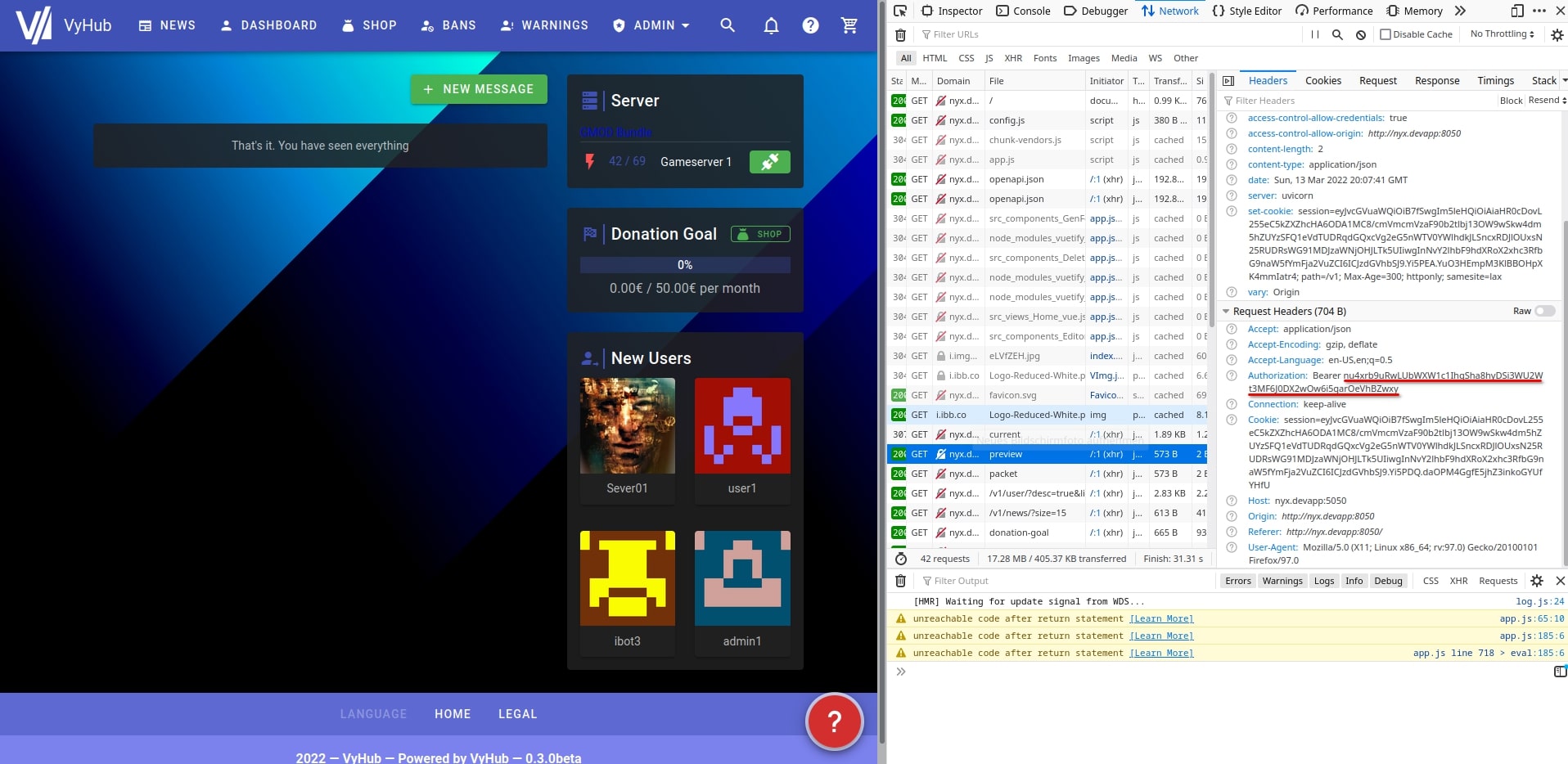Click the donation goal progress bar
This screenshot has height=764, width=1568.
pos(685,265)
